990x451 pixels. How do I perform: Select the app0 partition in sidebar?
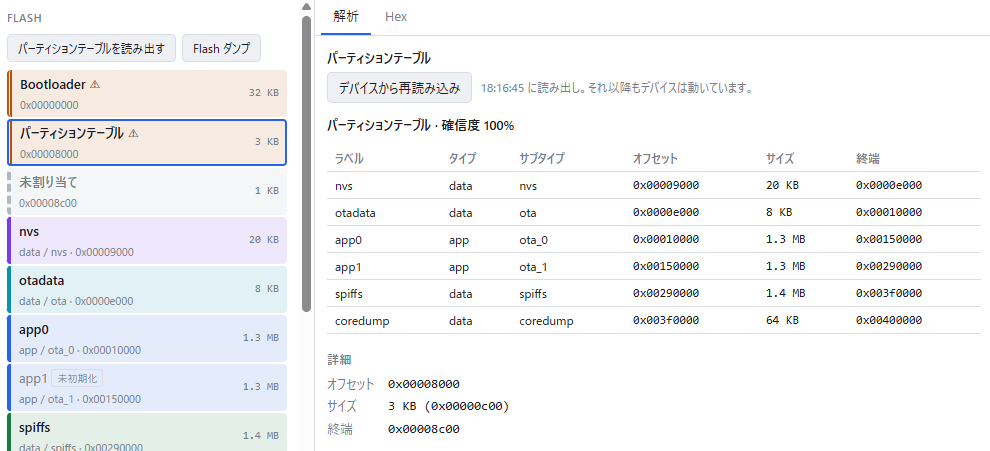pos(146,339)
